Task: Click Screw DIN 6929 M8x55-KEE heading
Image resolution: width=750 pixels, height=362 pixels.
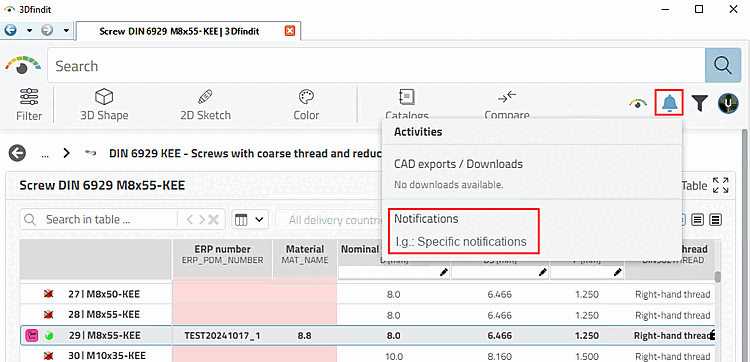Action: point(102,186)
